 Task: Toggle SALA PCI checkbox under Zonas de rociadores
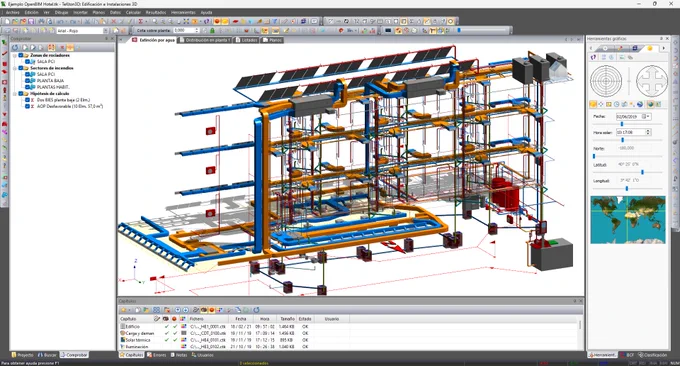tap(27, 62)
